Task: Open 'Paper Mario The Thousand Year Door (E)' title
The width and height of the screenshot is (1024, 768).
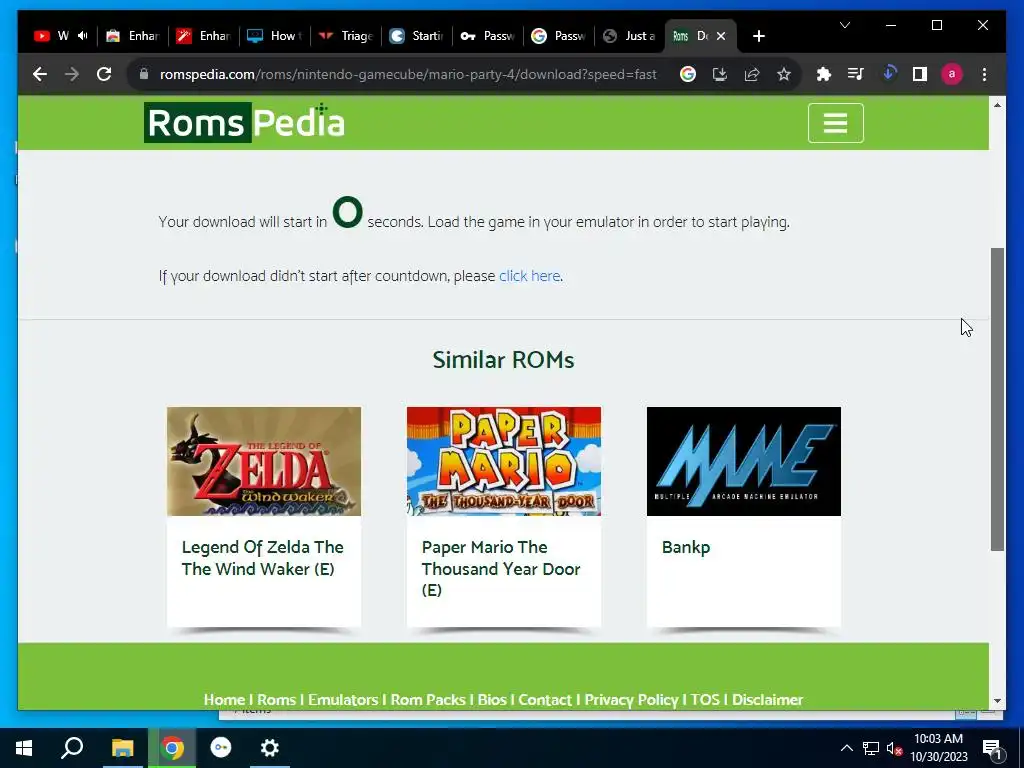Action: click(501, 568)
